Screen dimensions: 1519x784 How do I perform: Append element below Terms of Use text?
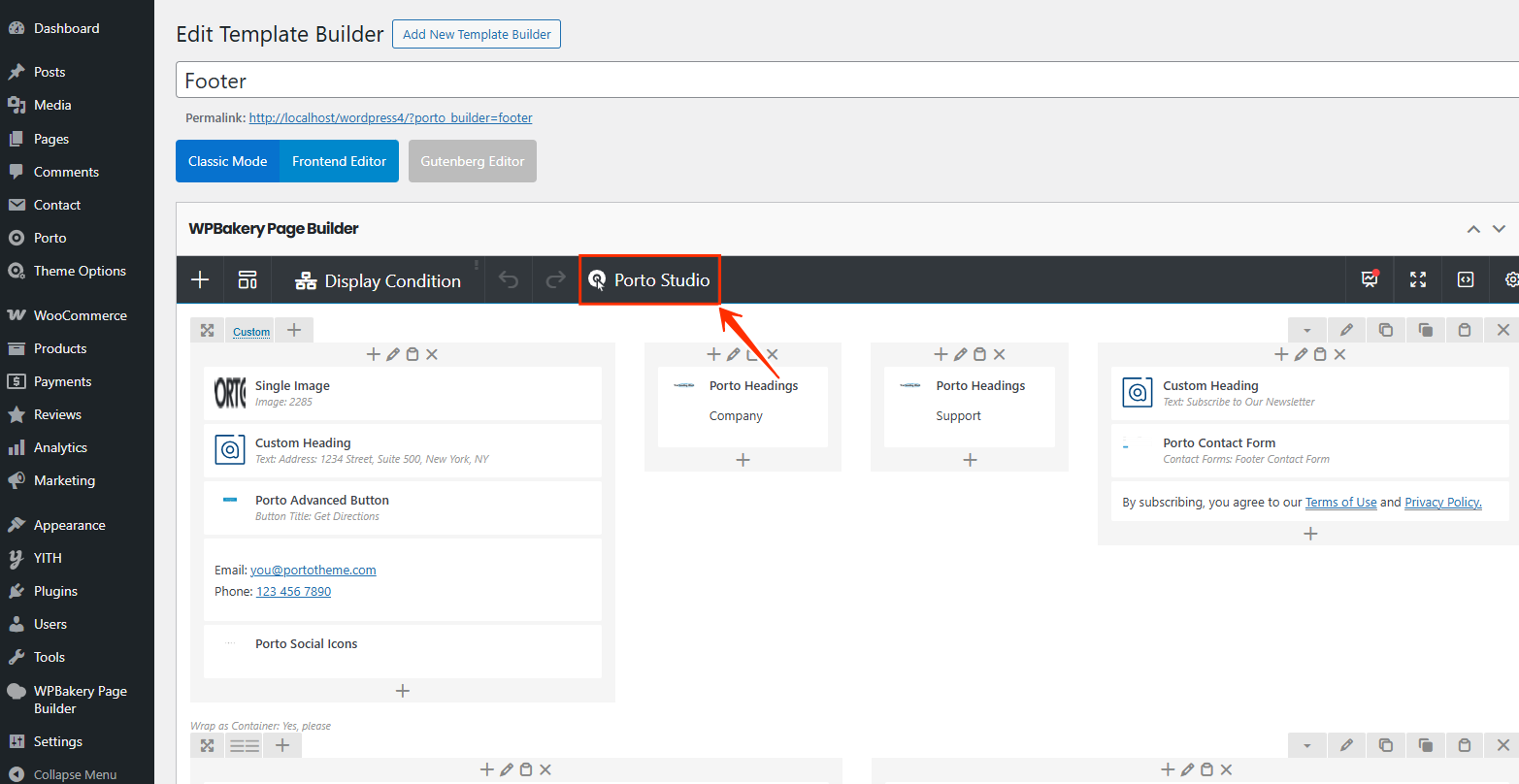(1310, 534)
